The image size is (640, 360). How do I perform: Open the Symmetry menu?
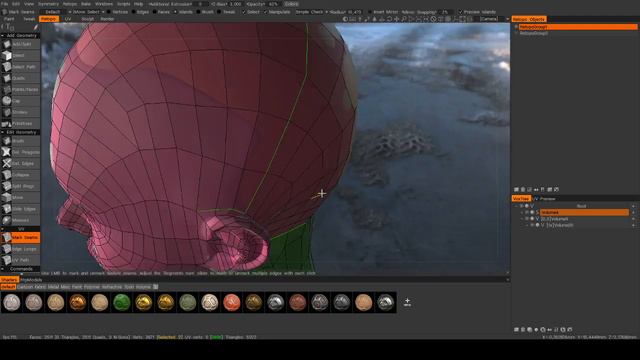[48, 4]
